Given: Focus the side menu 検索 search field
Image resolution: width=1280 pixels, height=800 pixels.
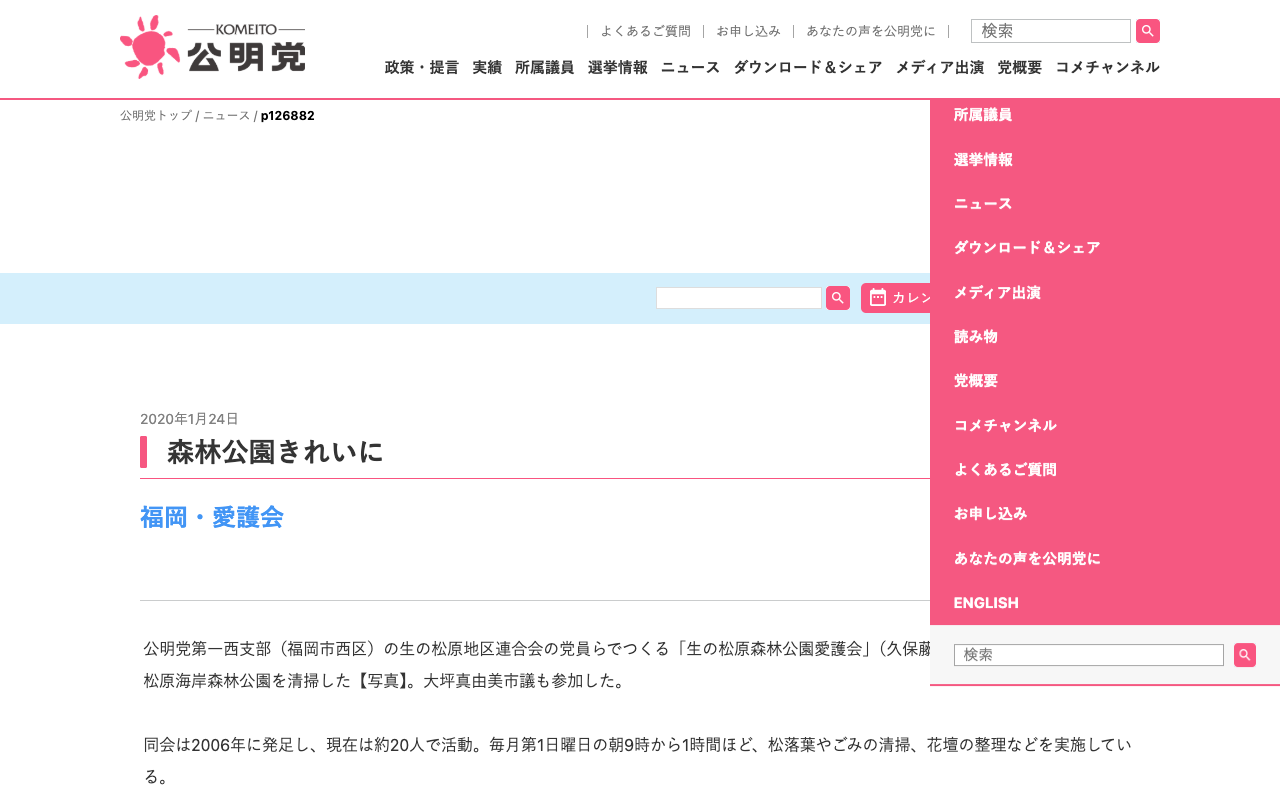Looking at the screenshot, I should pyautogui.click(x=1089, y=655).
